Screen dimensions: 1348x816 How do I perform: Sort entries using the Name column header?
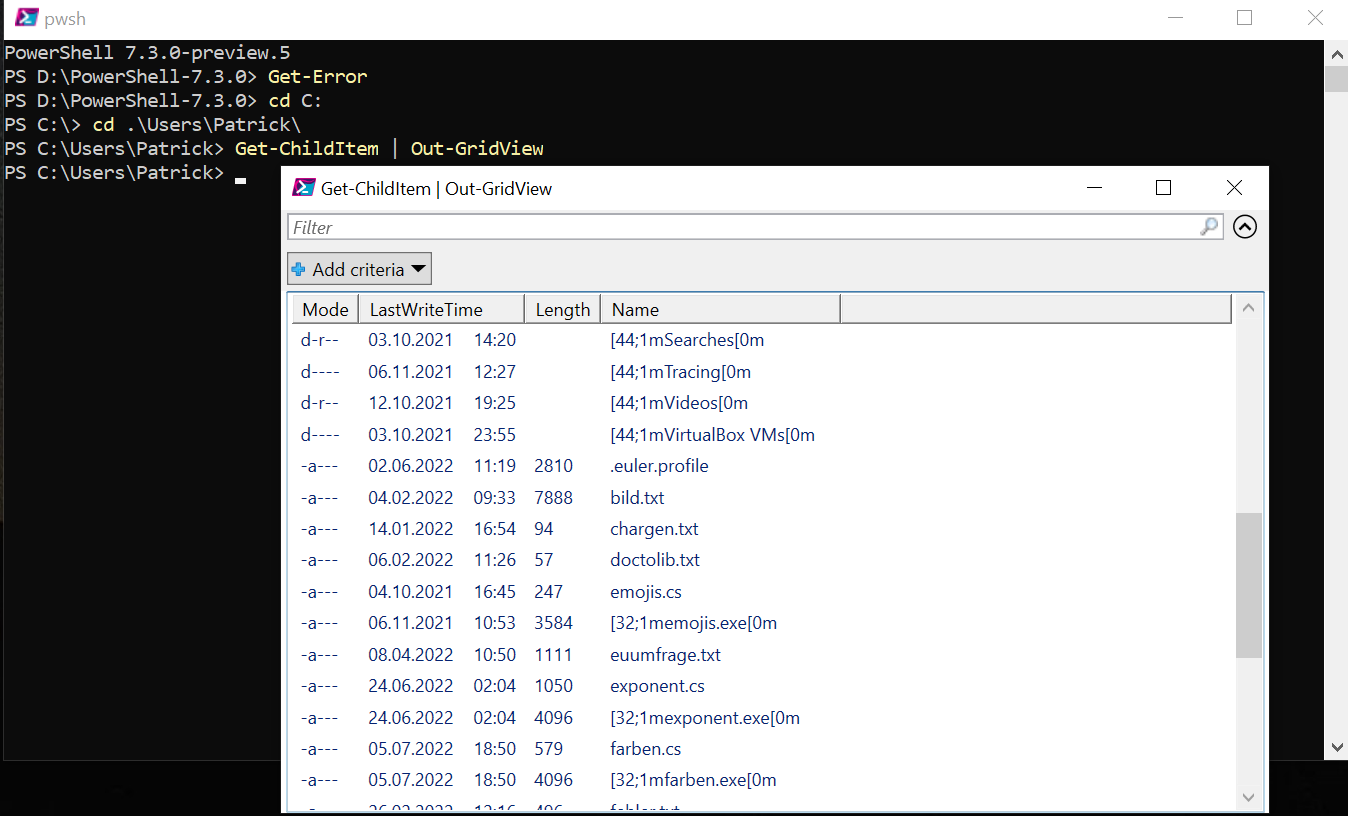(634, 308)
